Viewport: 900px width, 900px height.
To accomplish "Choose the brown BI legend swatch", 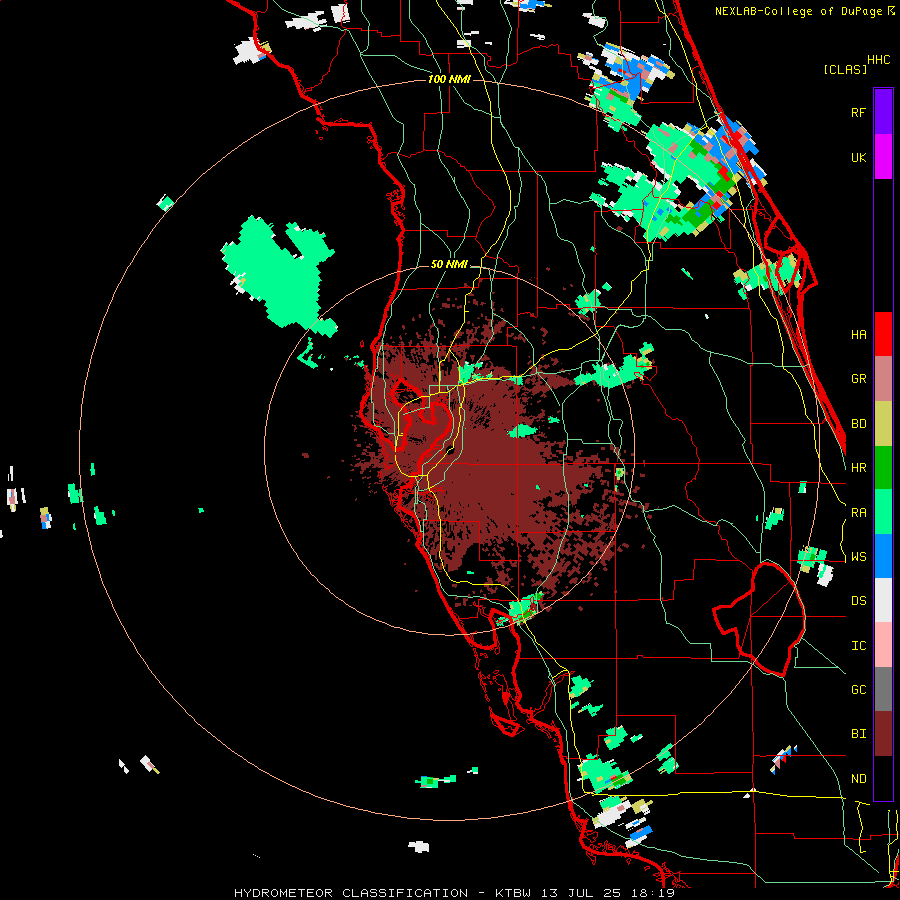I will point(883,734).
